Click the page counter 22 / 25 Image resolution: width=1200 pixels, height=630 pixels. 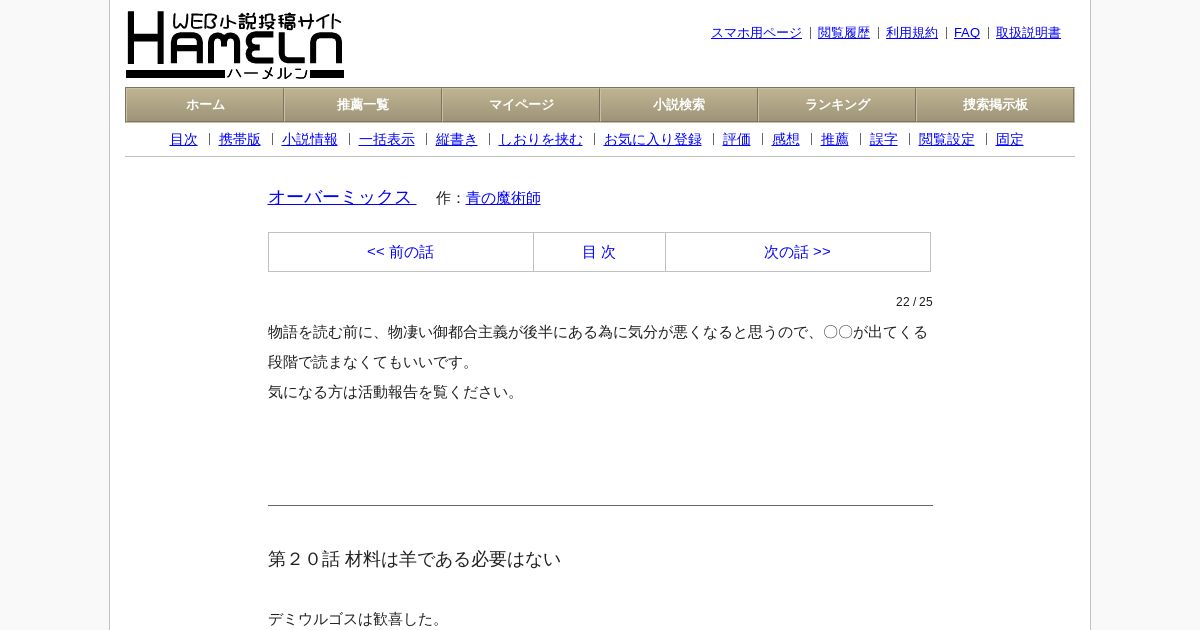pos(914,302)
